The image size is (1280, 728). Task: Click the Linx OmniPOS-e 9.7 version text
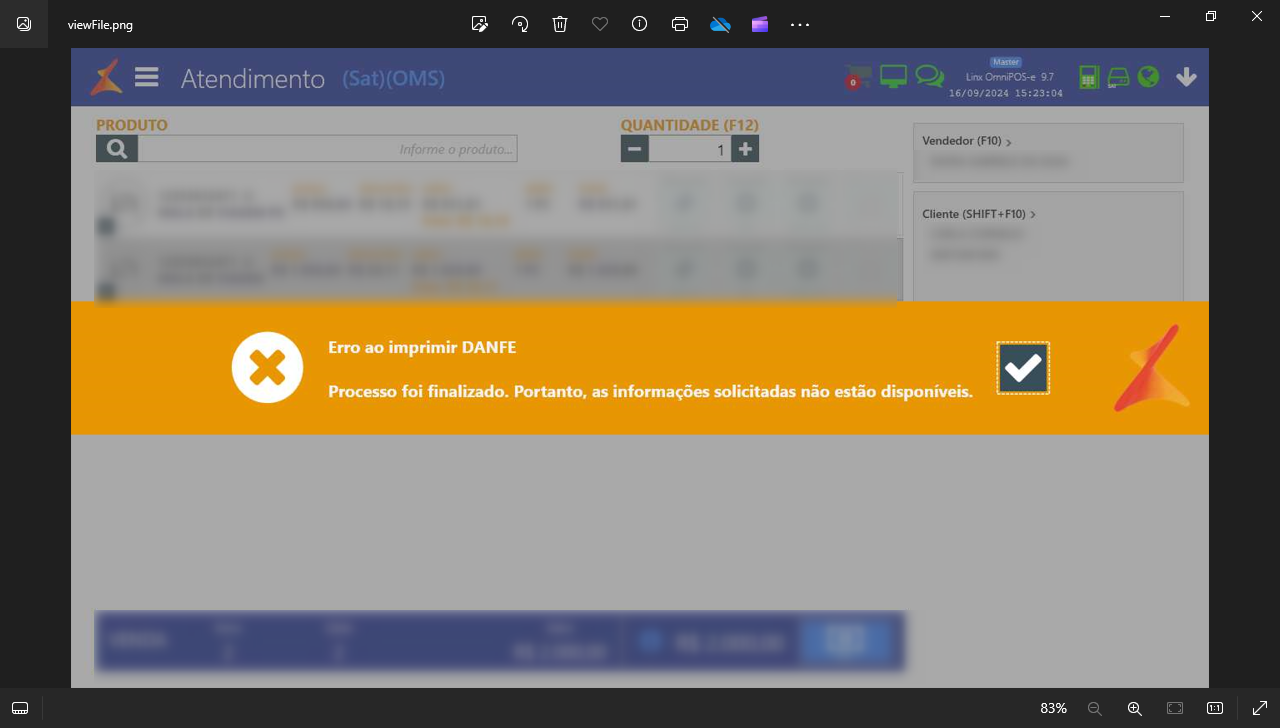[1010, 77]
